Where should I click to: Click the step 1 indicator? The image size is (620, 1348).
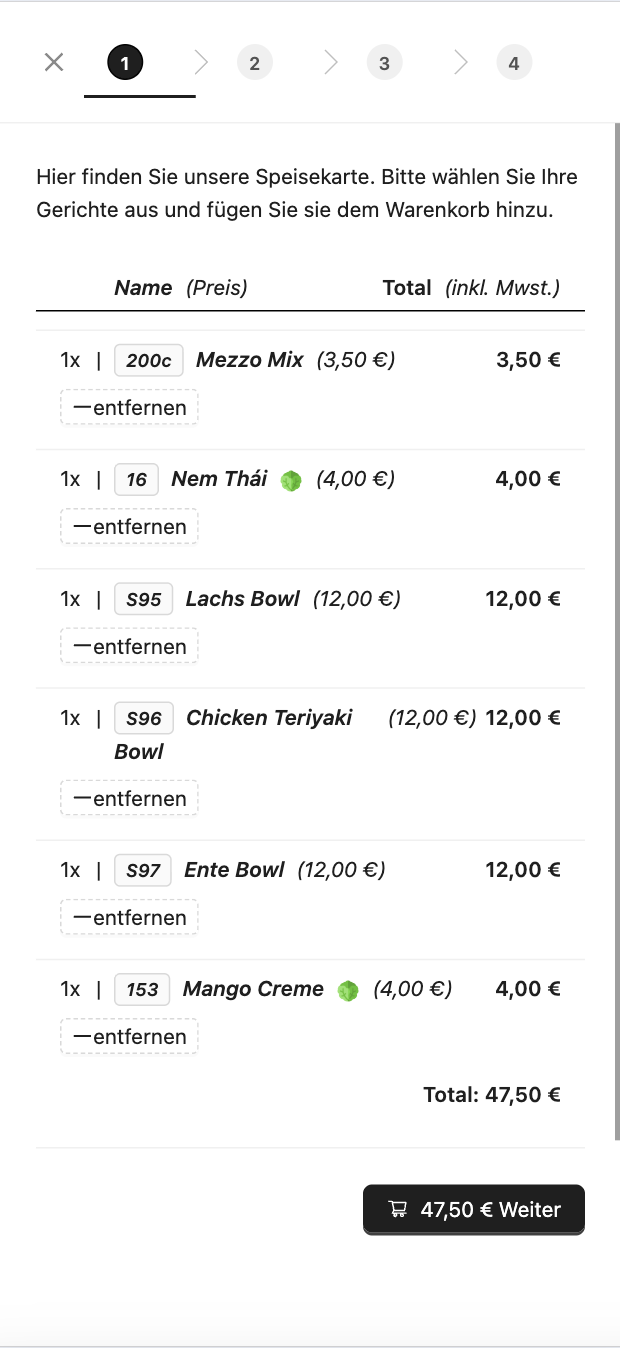pyautogui.click(x=125, y=63)
